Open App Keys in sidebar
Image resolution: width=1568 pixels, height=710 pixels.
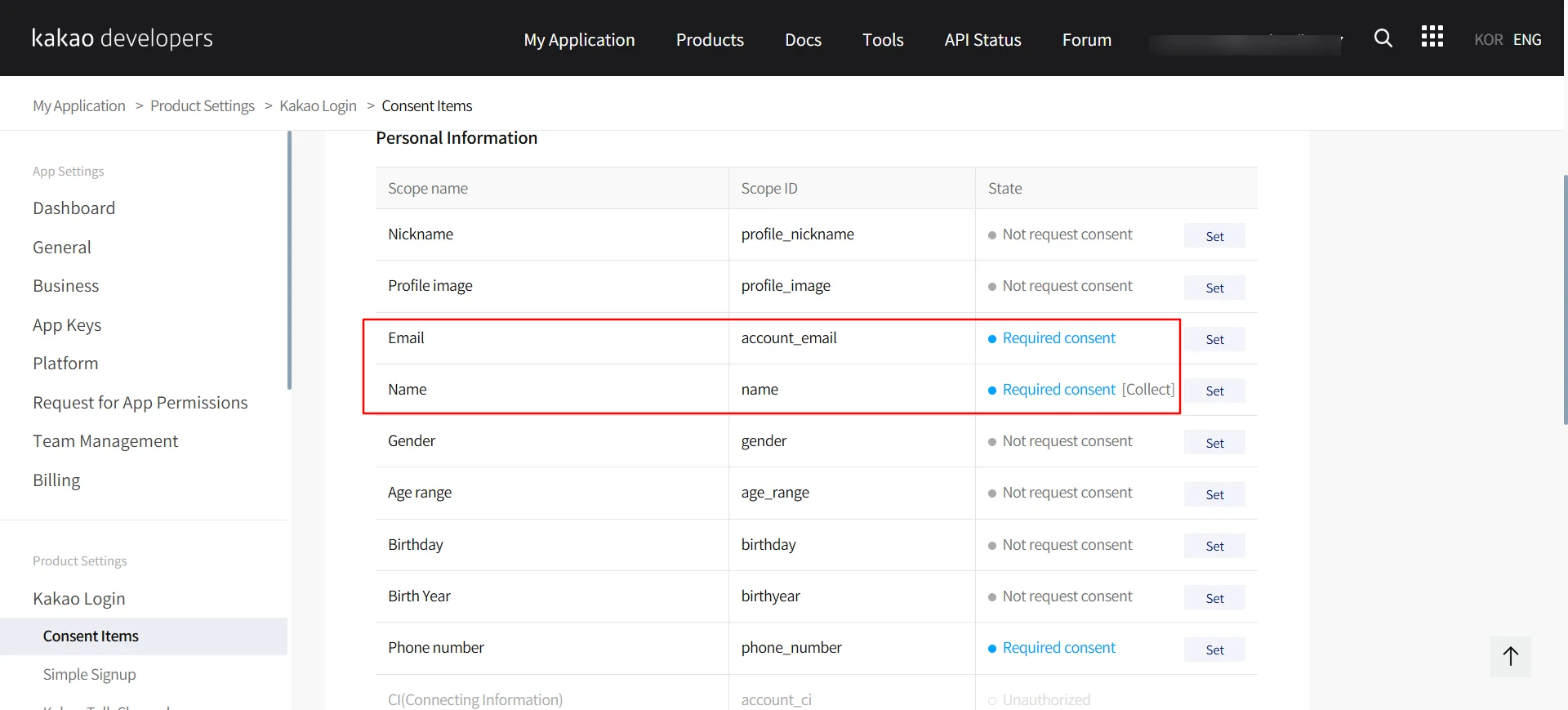click(x=67, y=325)
